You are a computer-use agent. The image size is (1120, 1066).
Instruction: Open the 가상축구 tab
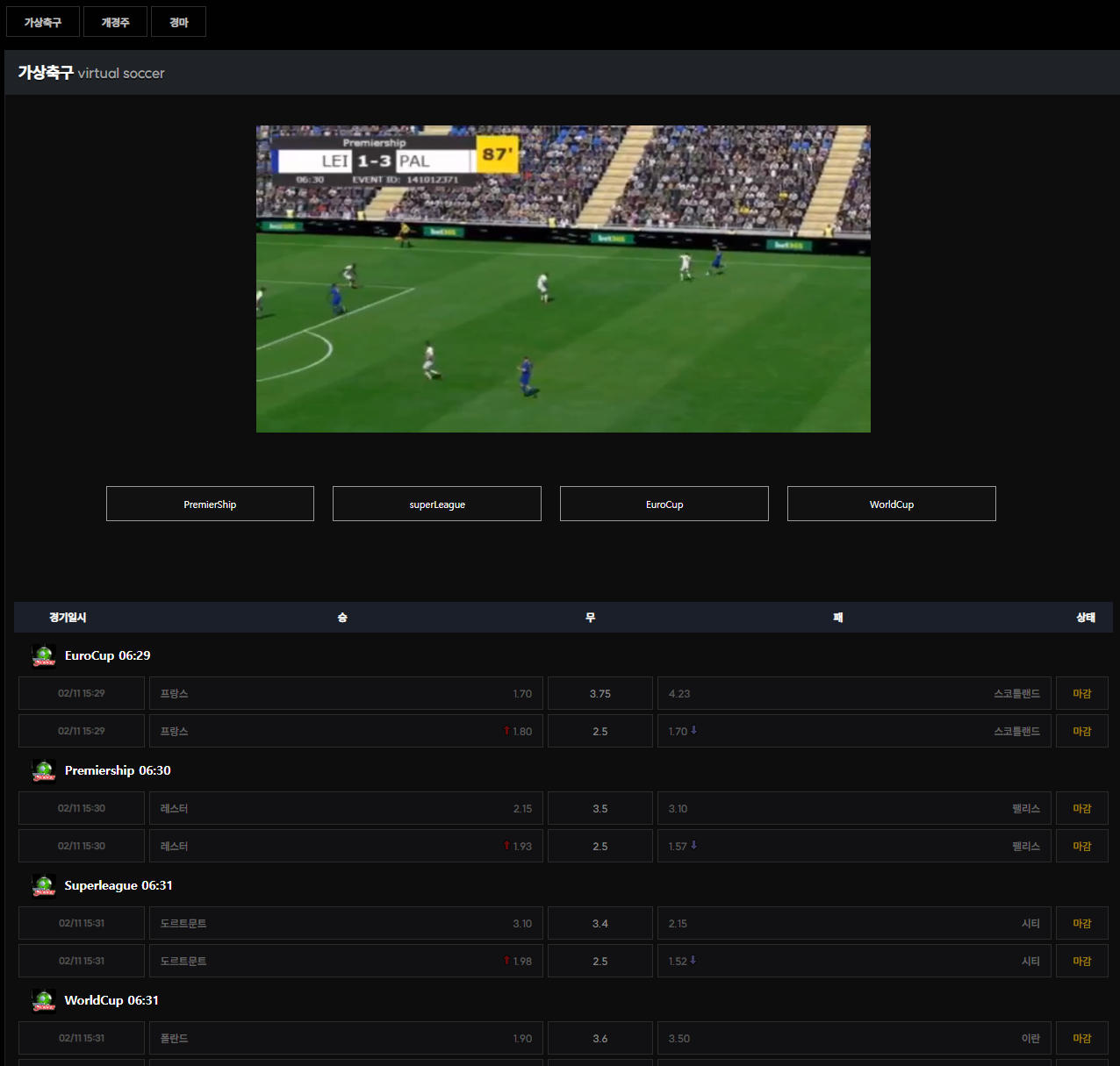click(x=43, y=22)
